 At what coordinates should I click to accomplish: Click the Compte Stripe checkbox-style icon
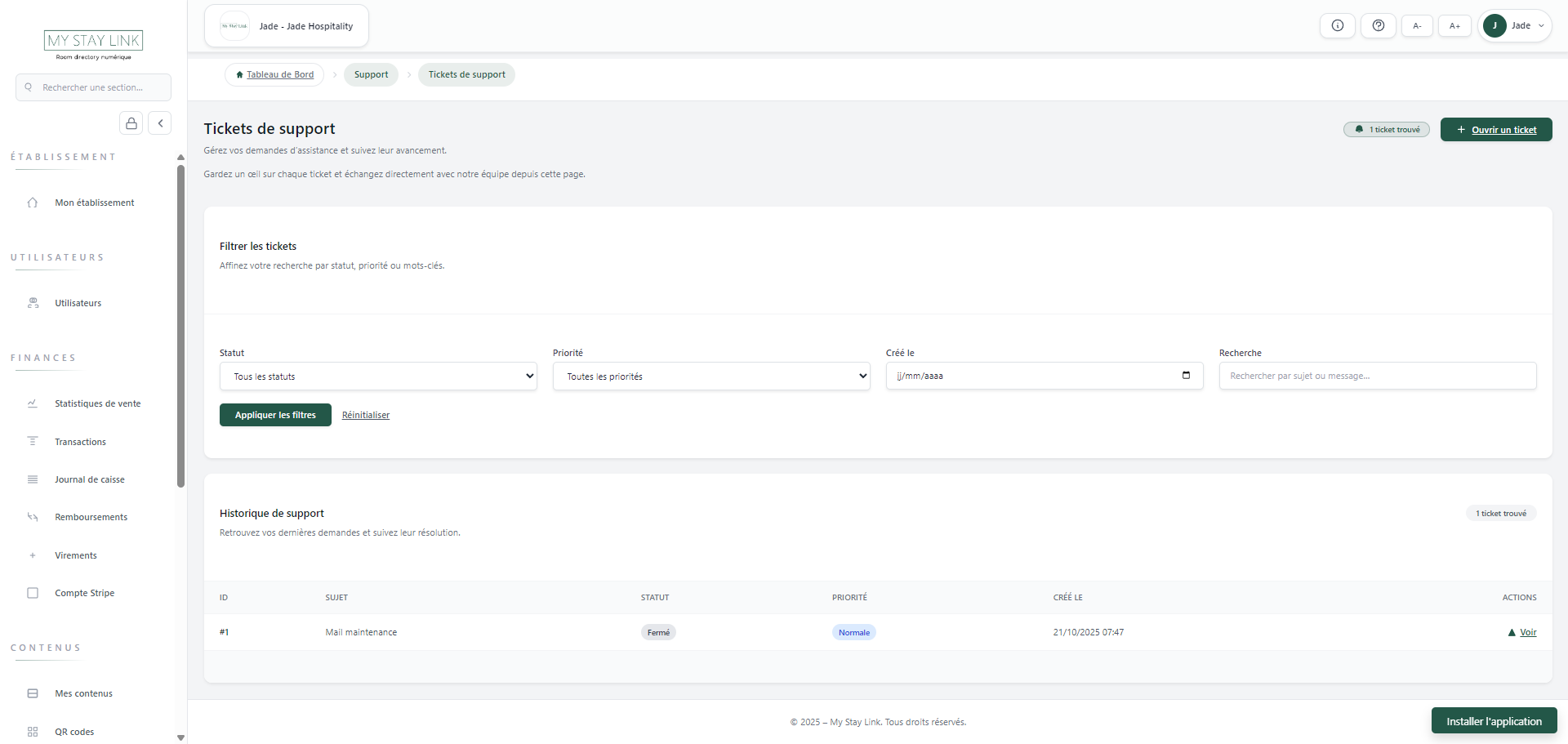click(x=32, y=592)
